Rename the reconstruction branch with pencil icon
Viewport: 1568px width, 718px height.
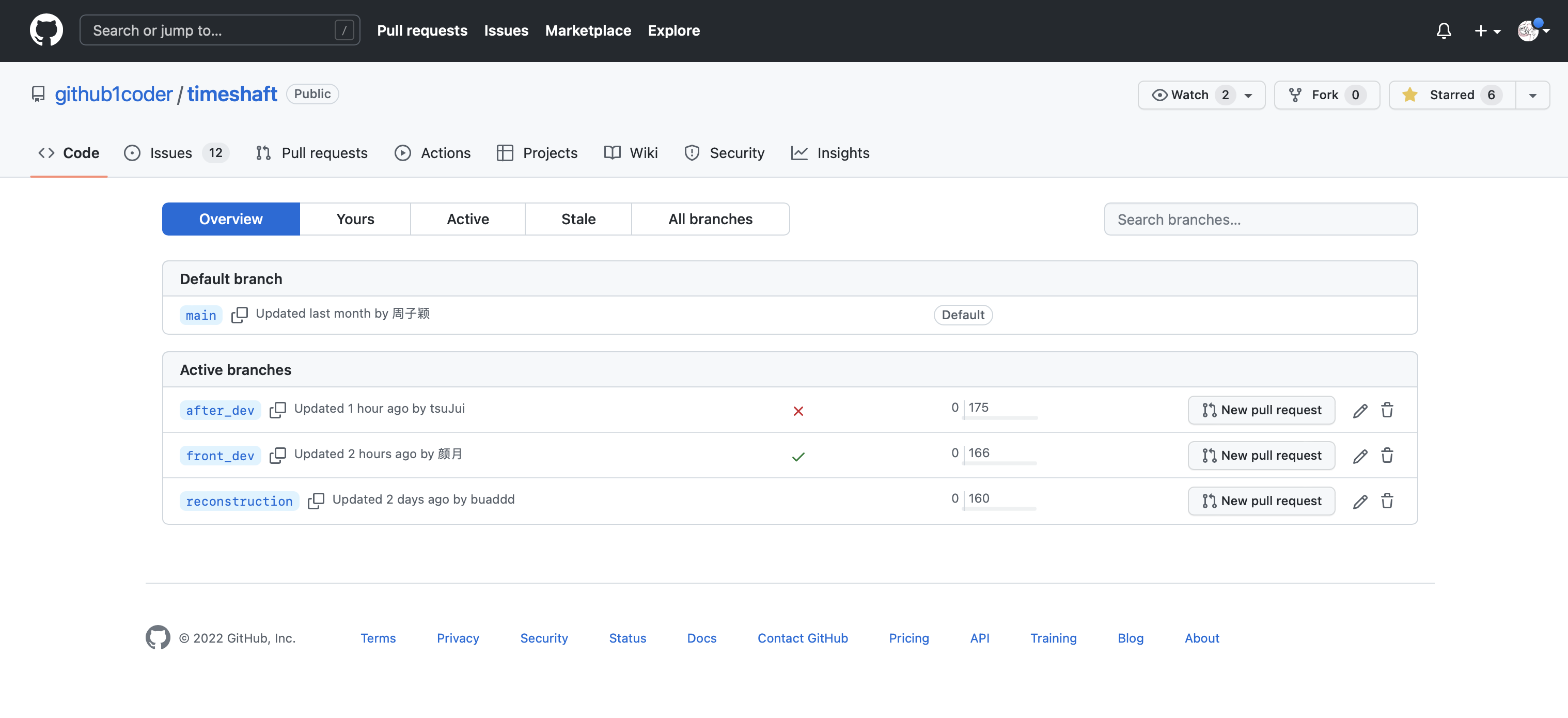click(1360, 501)
